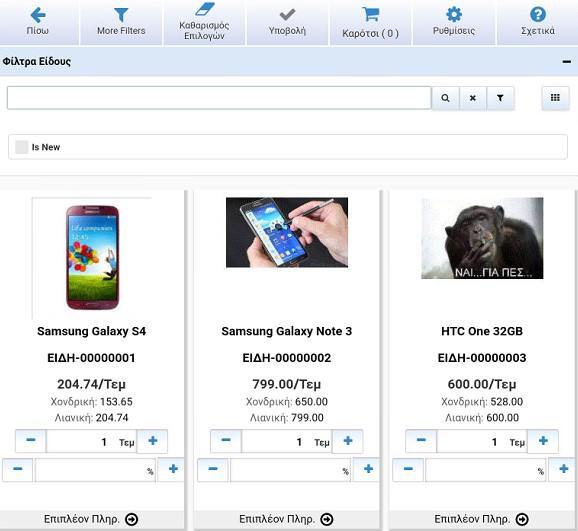The image size is (578, 531).
Task: Open Επιπλέον Πληρ. for Samsung Galaxy S4
Action: pos(91,519)
